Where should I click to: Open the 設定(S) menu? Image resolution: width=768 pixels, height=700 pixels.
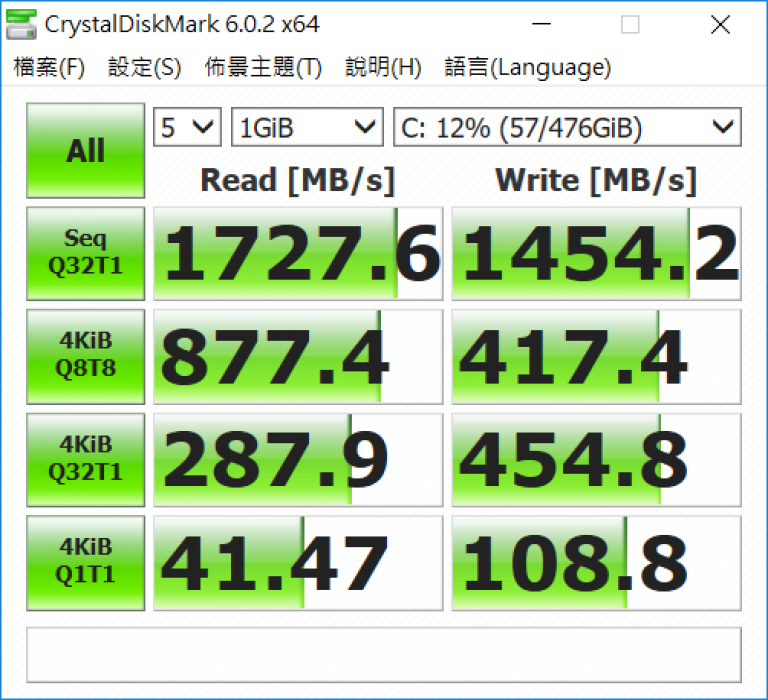tap(144, 68)
